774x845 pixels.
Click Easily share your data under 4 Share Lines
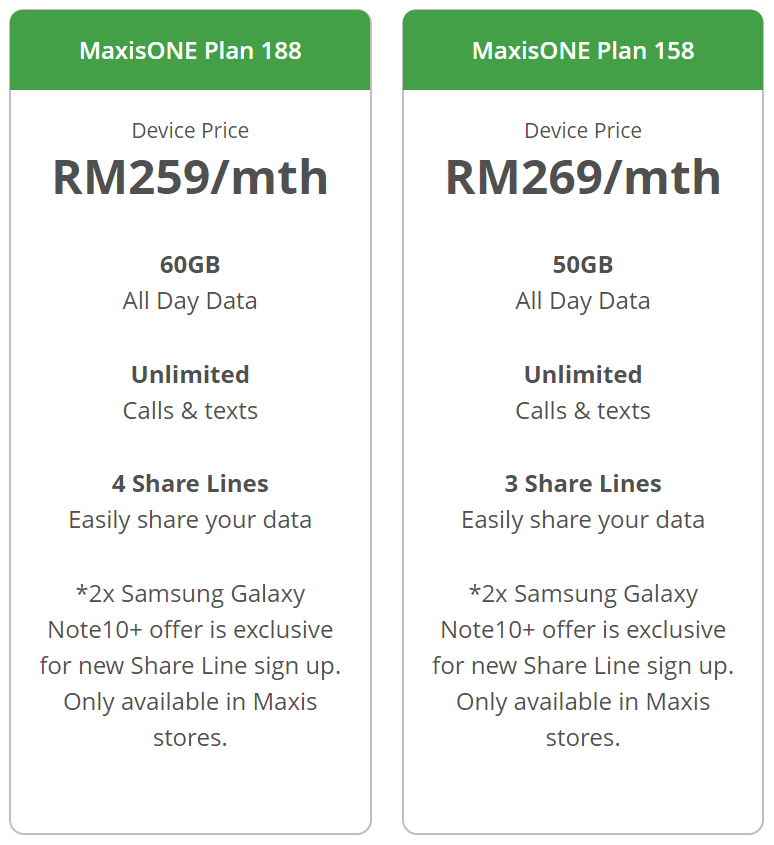pos(190,520)
